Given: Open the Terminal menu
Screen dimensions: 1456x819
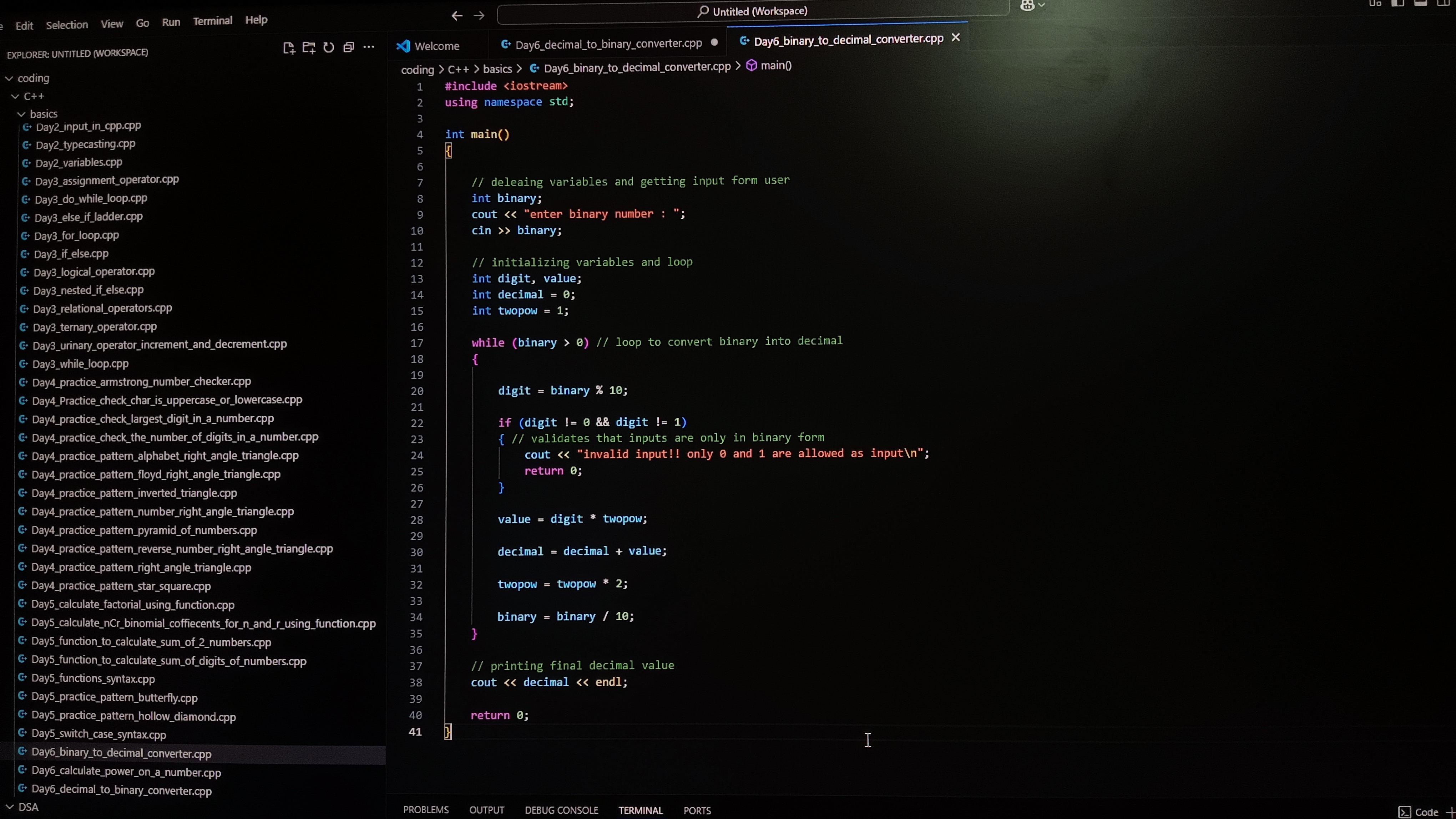Looking at the screenshot, I should [x=213, y=21].
